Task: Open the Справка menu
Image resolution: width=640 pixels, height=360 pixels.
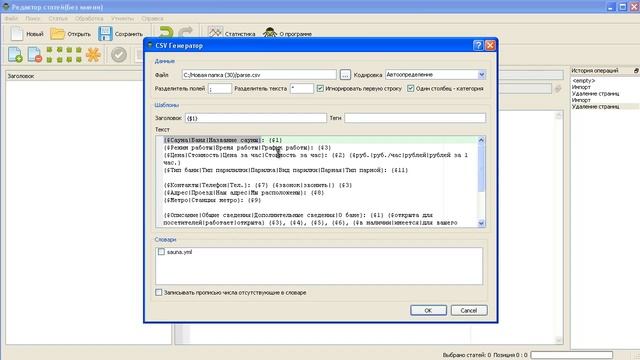Action: point(152,18)
